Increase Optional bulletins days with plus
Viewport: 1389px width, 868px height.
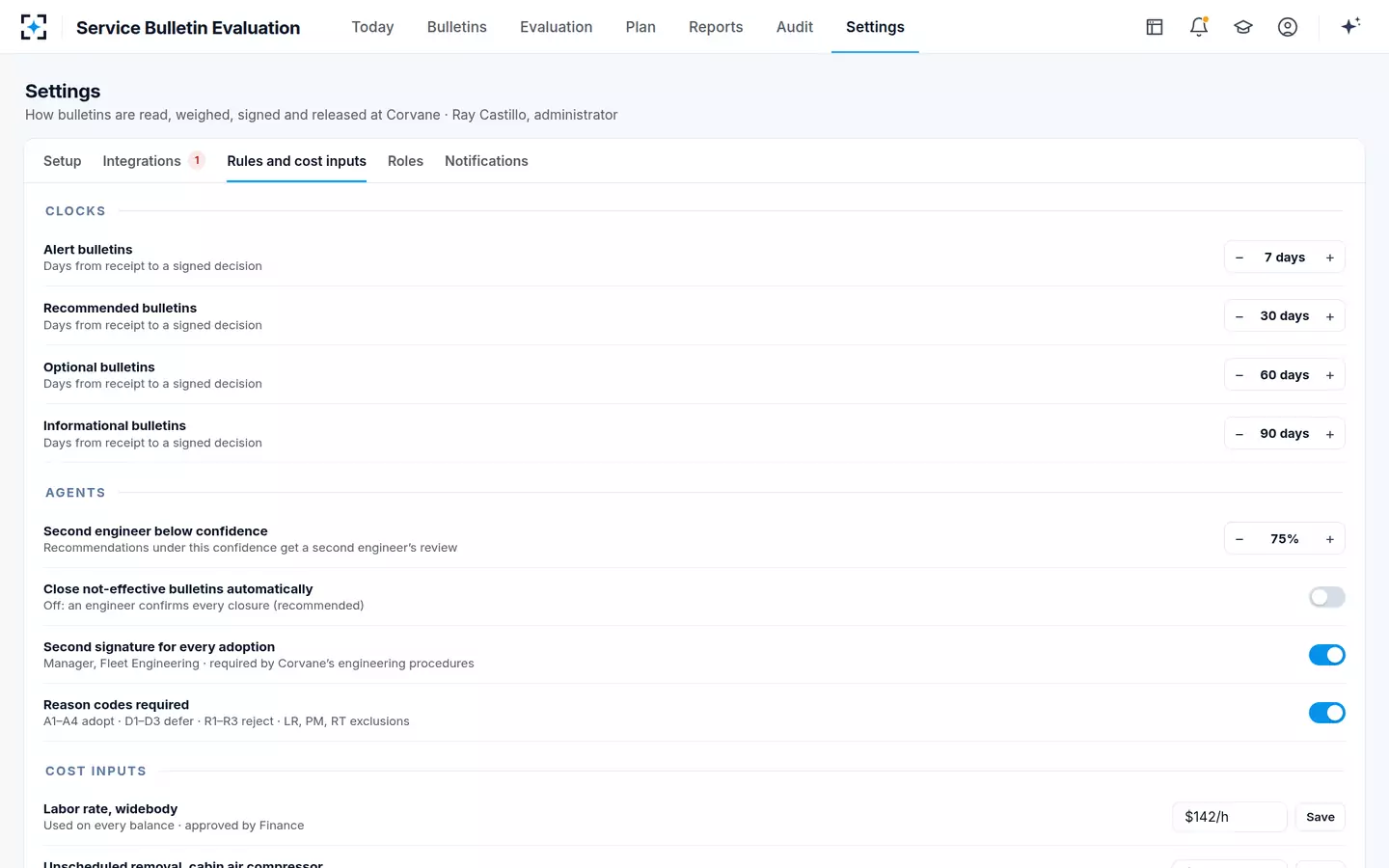[1330, 375]
